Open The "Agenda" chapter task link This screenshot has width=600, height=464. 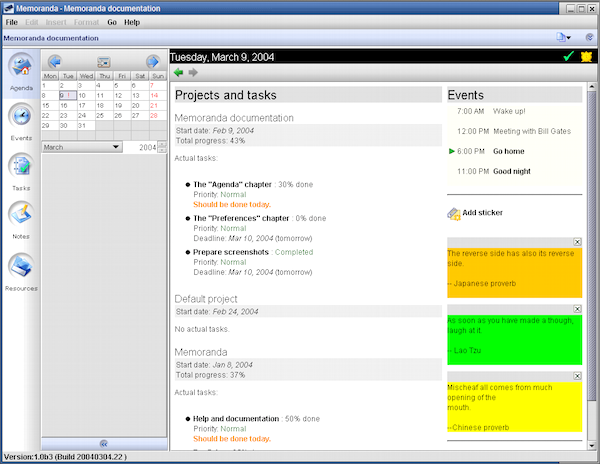point(232,184)
